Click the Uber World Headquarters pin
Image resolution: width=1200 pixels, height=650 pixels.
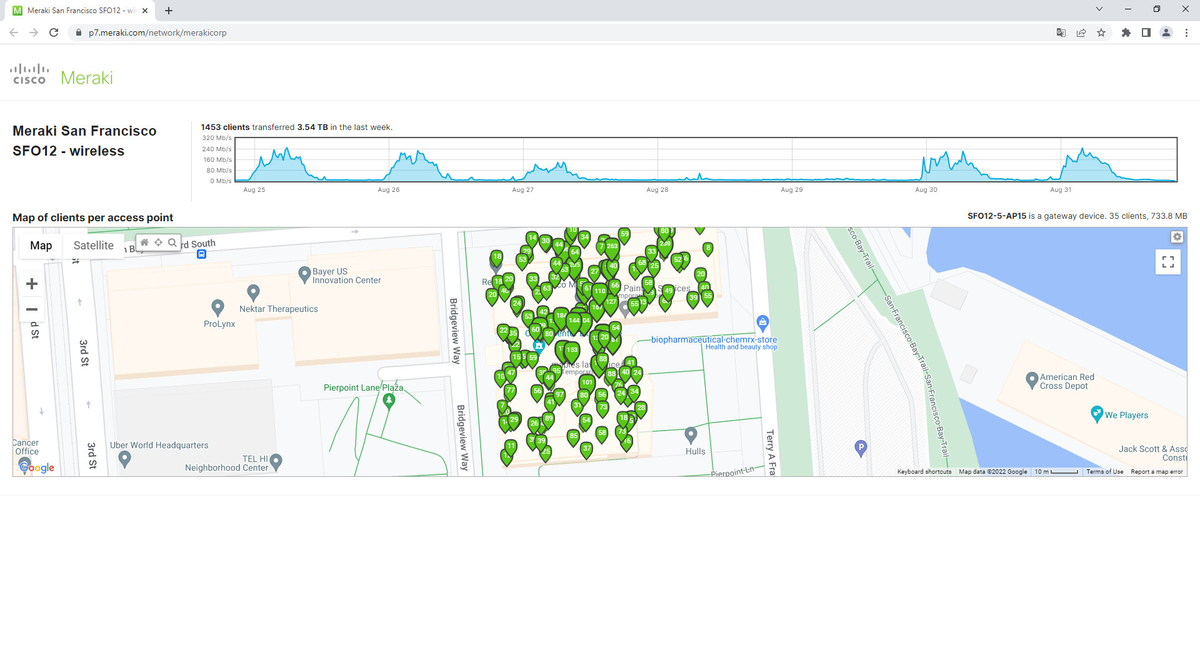pyautogui.click(x=124, y=459)
